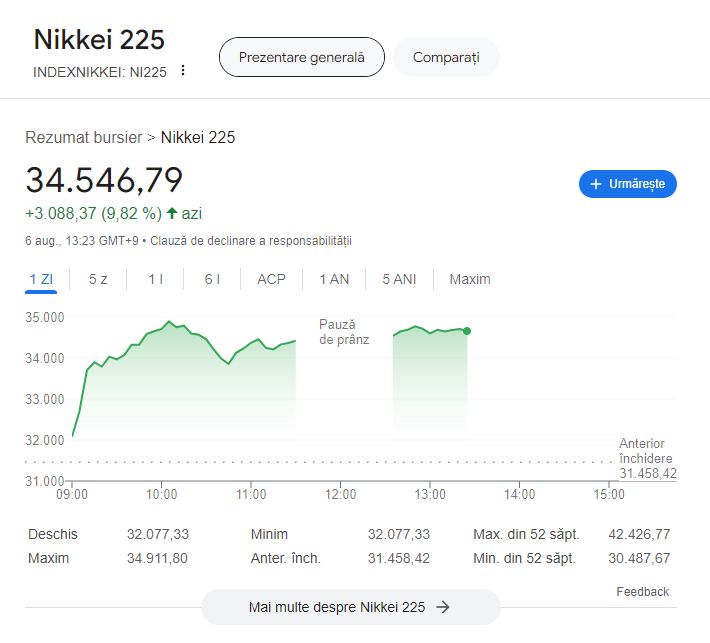Show the 1 AN chart range
Viewport: 710px width, 643px height.
click(334, 279)
